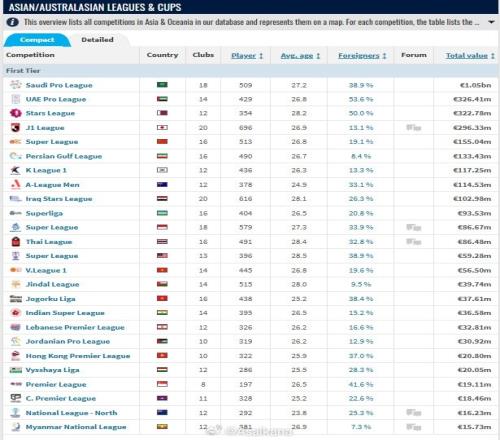500x440 pixels.
Task: Click the Saudi Pro League logo icon
Action: (x=15, y=85)
